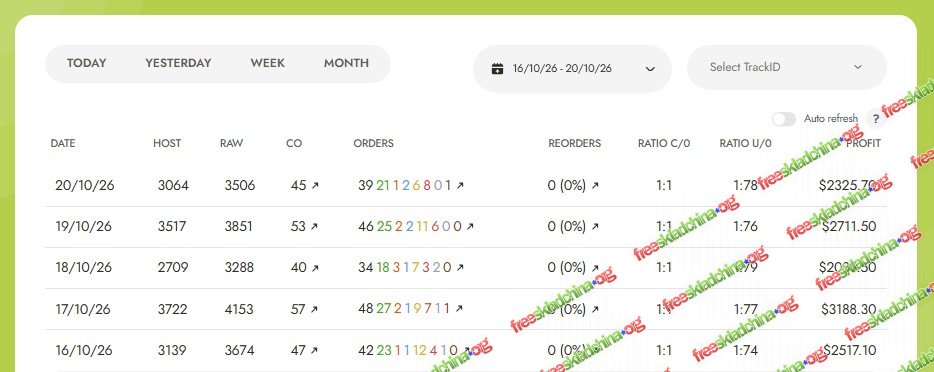Open CO arrow link for 18/10/26 row
This screenshot has height=372, width=934.
(315, 268)
